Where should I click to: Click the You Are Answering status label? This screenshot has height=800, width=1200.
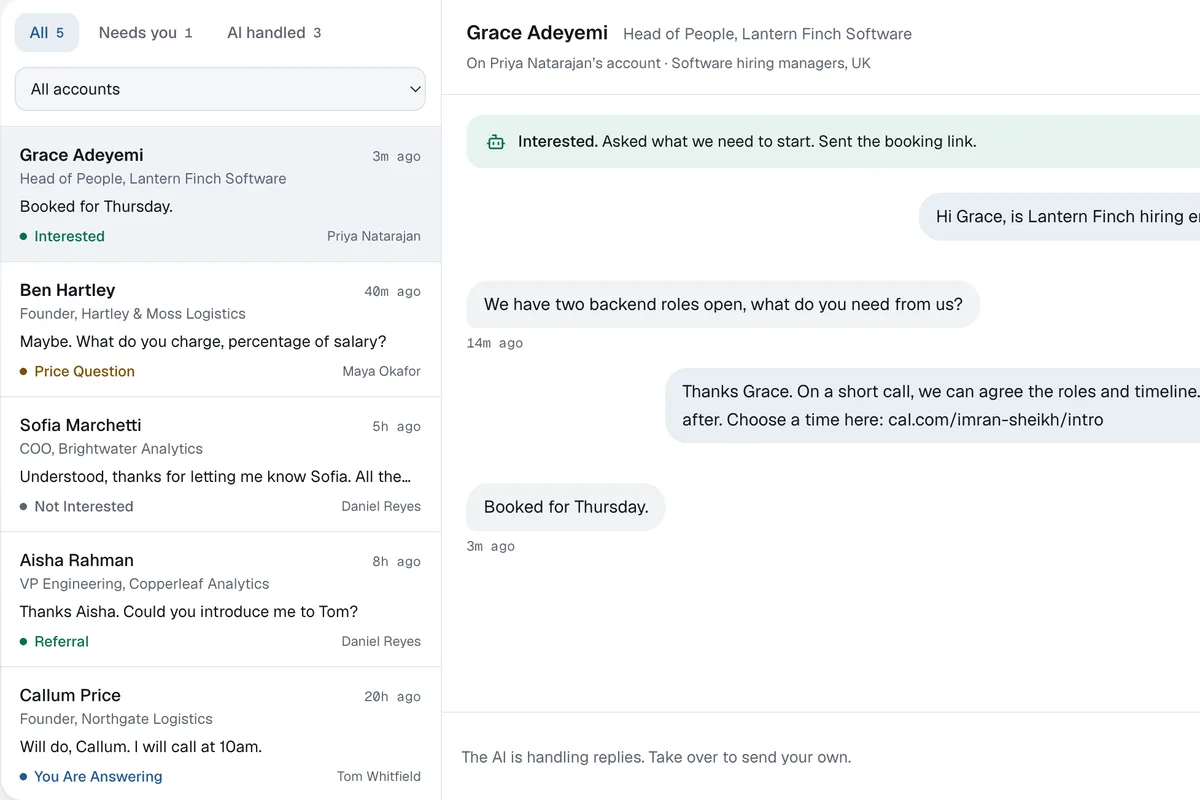click(x=91, y=776)
